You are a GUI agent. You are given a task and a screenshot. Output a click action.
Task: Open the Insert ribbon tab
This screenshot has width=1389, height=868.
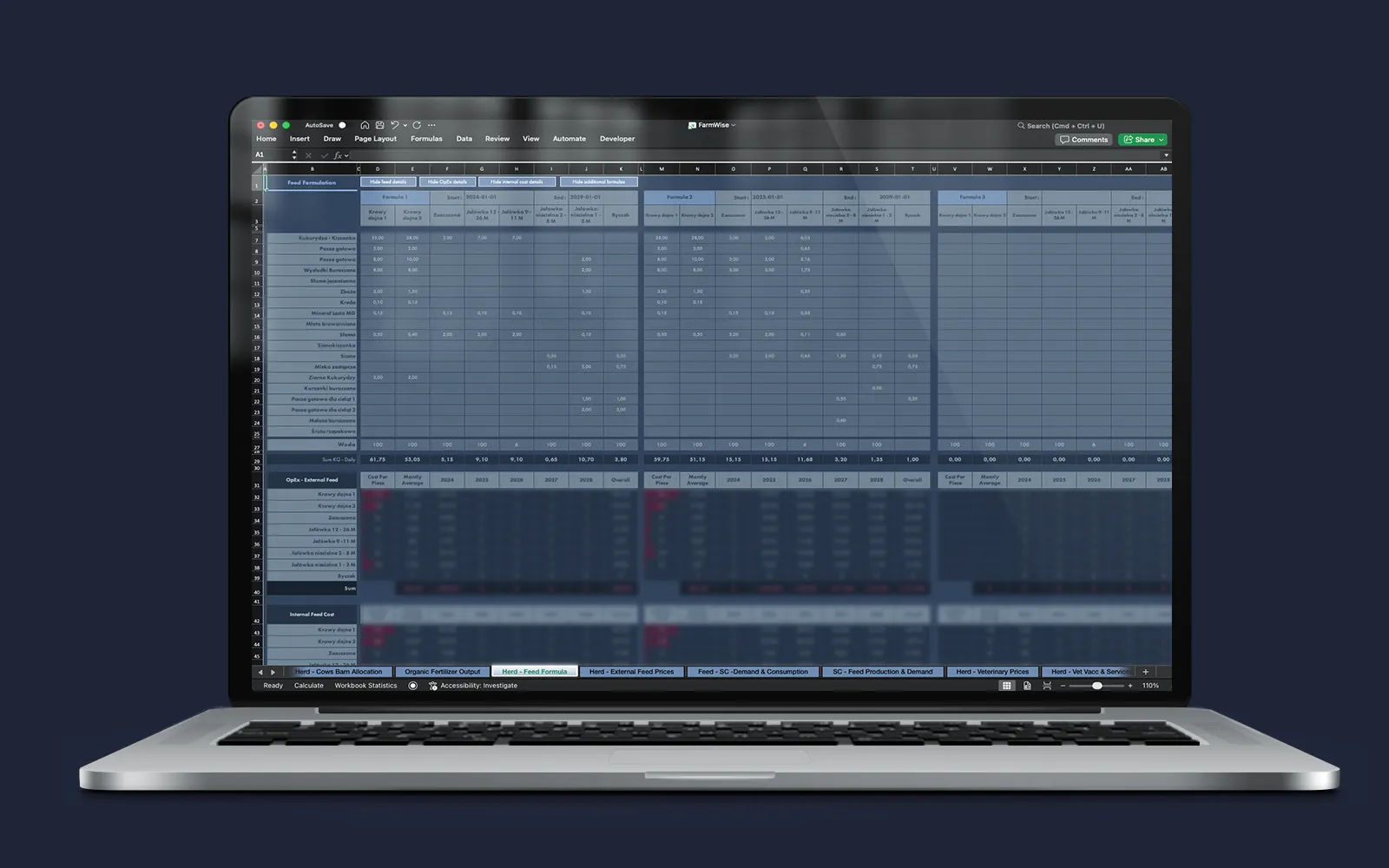pos(300,139)
